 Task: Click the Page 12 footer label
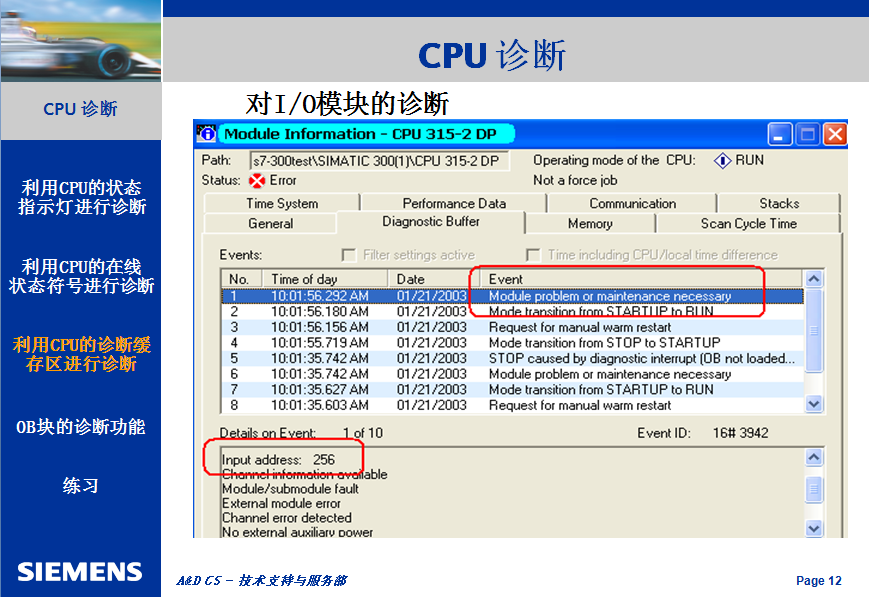(819, 580)
